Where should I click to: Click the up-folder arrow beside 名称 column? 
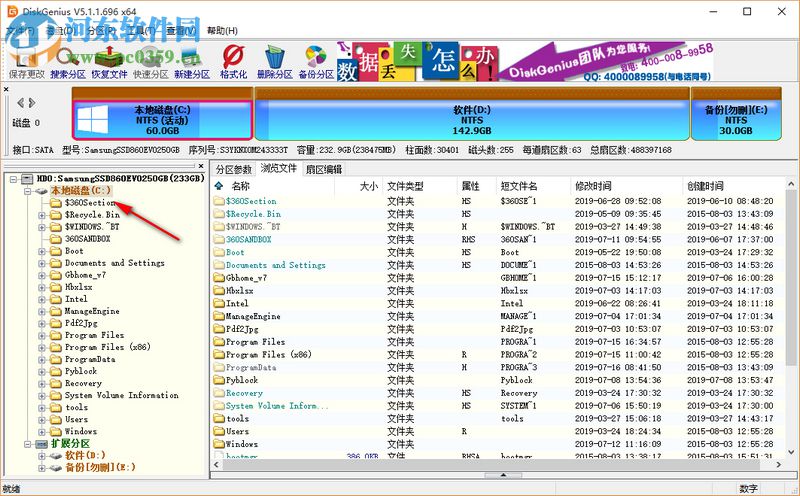point(219,186)
